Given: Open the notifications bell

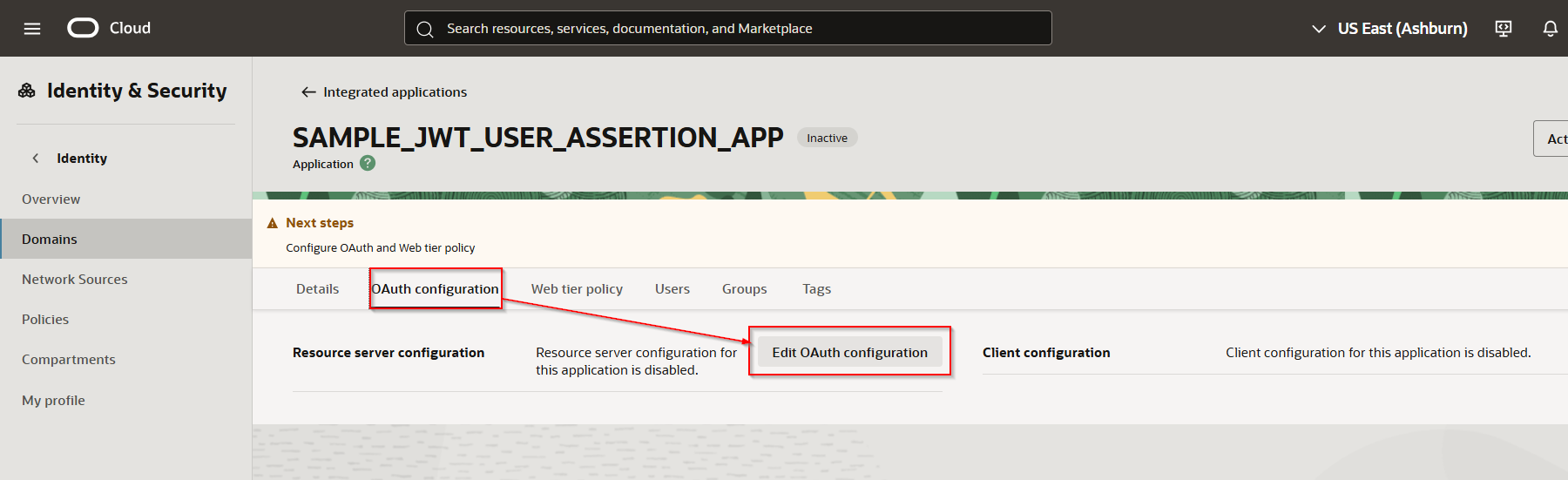Looking at the screenshot, I should click(x=1550, y=29).
